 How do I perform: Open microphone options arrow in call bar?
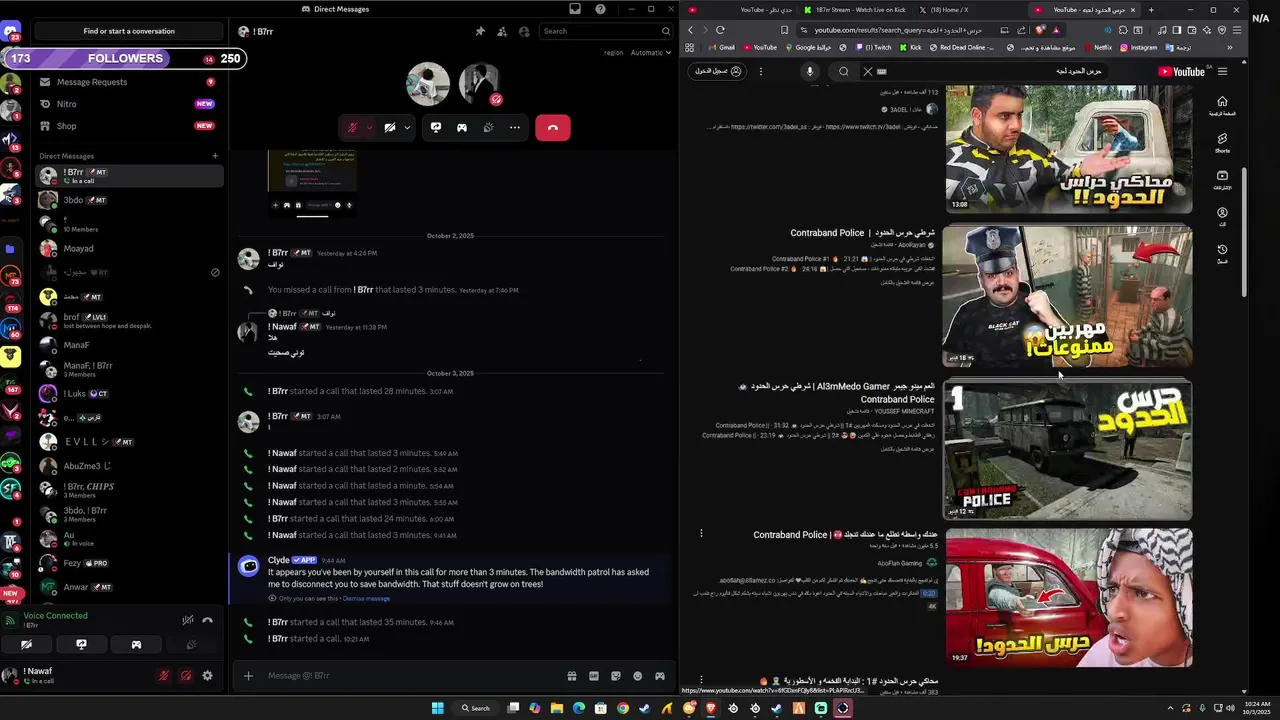pos(369,128)
